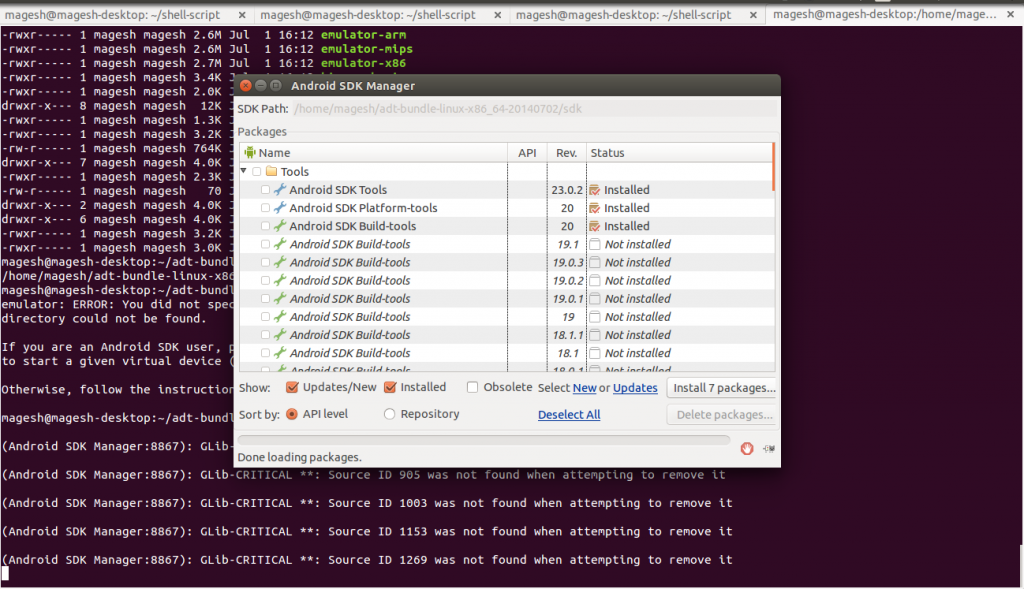Click the Installed status icon for SDK Platform-tools
The image size is (1024, 589).
click(596, 207)
